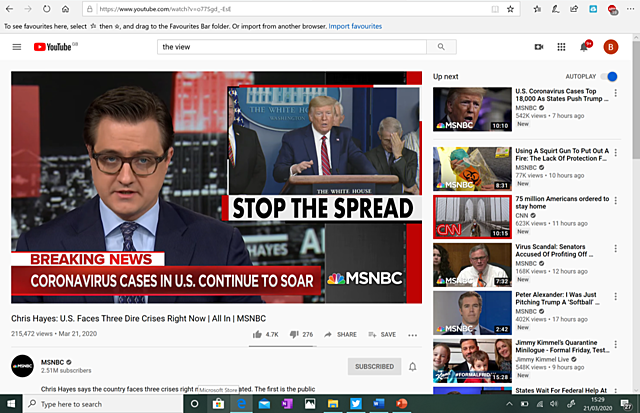Click the Subscribed button
The image size is (640, 413).
(374, 366)
